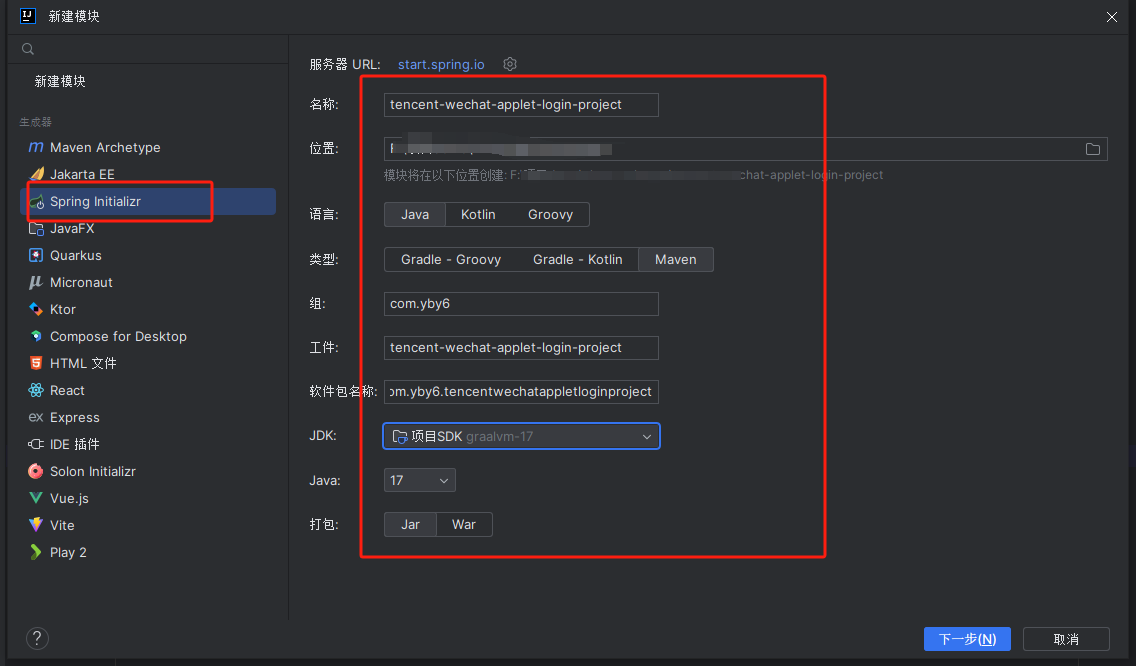Select Groovy as the language
The image size is (1136, 666).
coord(550,214)
